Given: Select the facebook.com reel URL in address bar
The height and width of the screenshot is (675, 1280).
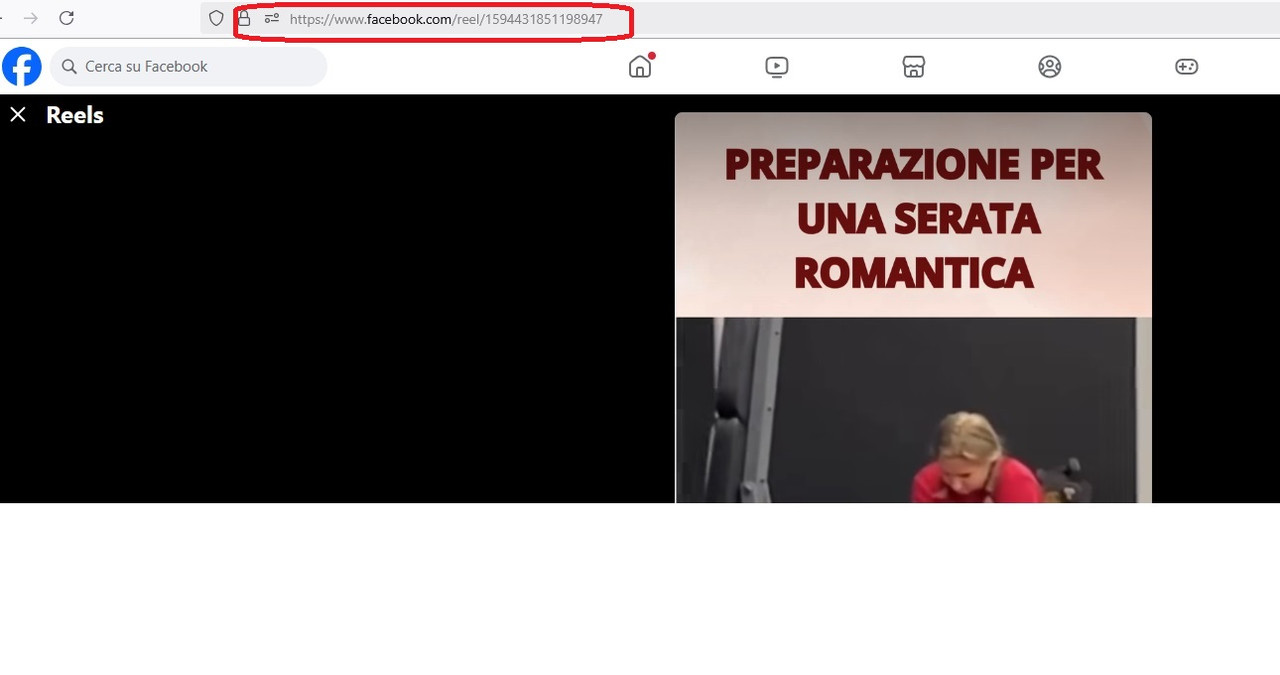Looking at the screenshot, I should pyautogui.click(x=446, y=19).
